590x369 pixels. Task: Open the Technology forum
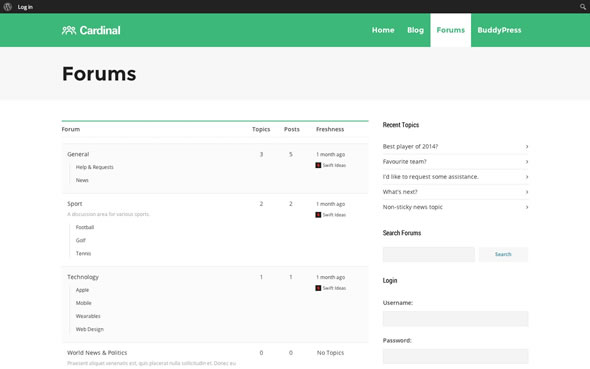coord(83,277)
